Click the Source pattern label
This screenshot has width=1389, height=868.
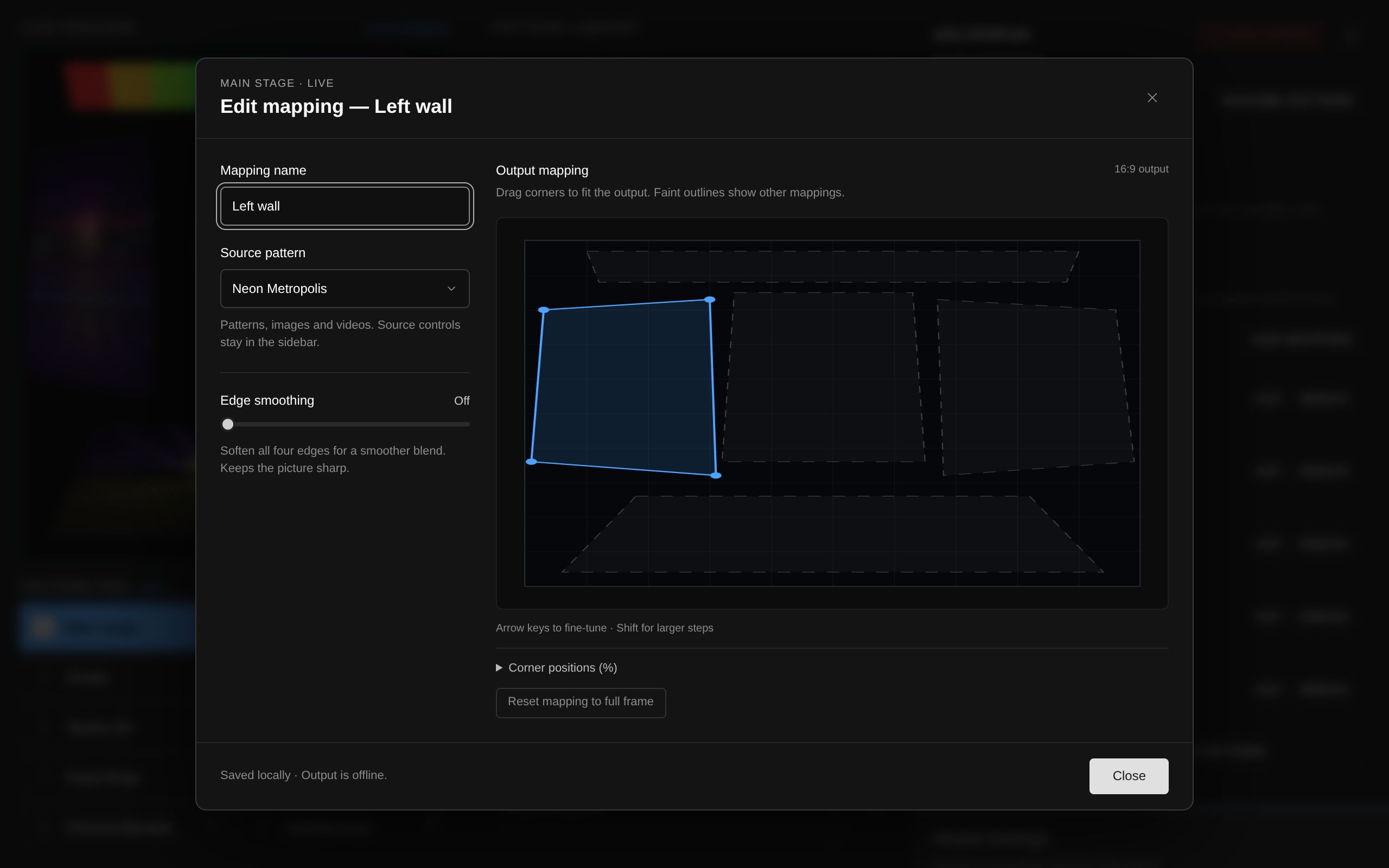click(x=263, y=253)
